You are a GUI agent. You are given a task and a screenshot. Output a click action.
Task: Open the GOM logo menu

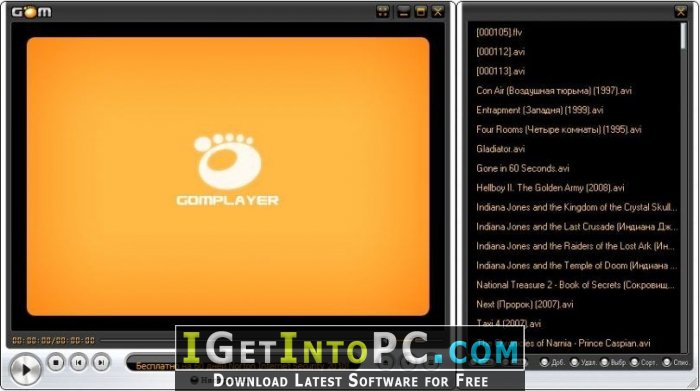pos(31,12)
